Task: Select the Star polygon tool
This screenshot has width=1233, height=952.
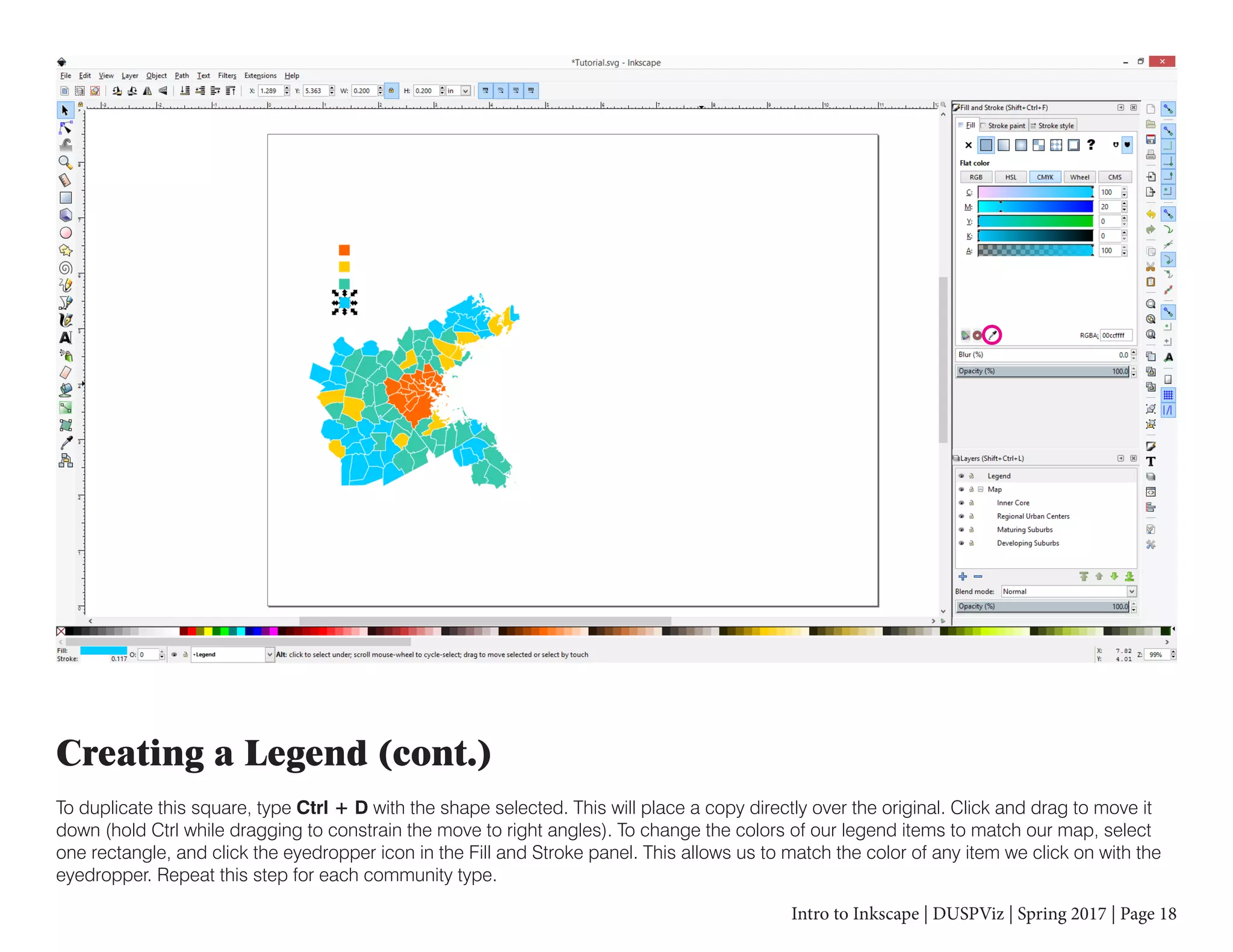Action: [66, 250]
